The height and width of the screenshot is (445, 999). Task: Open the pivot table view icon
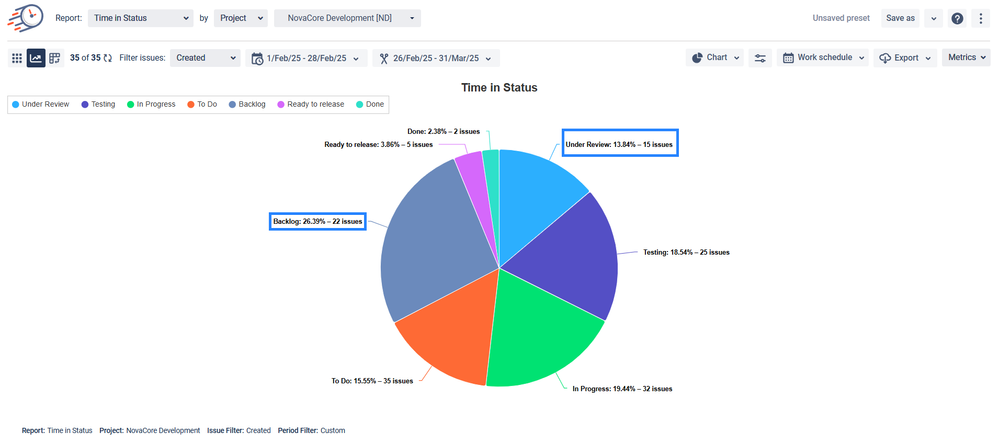pos(55,58)
